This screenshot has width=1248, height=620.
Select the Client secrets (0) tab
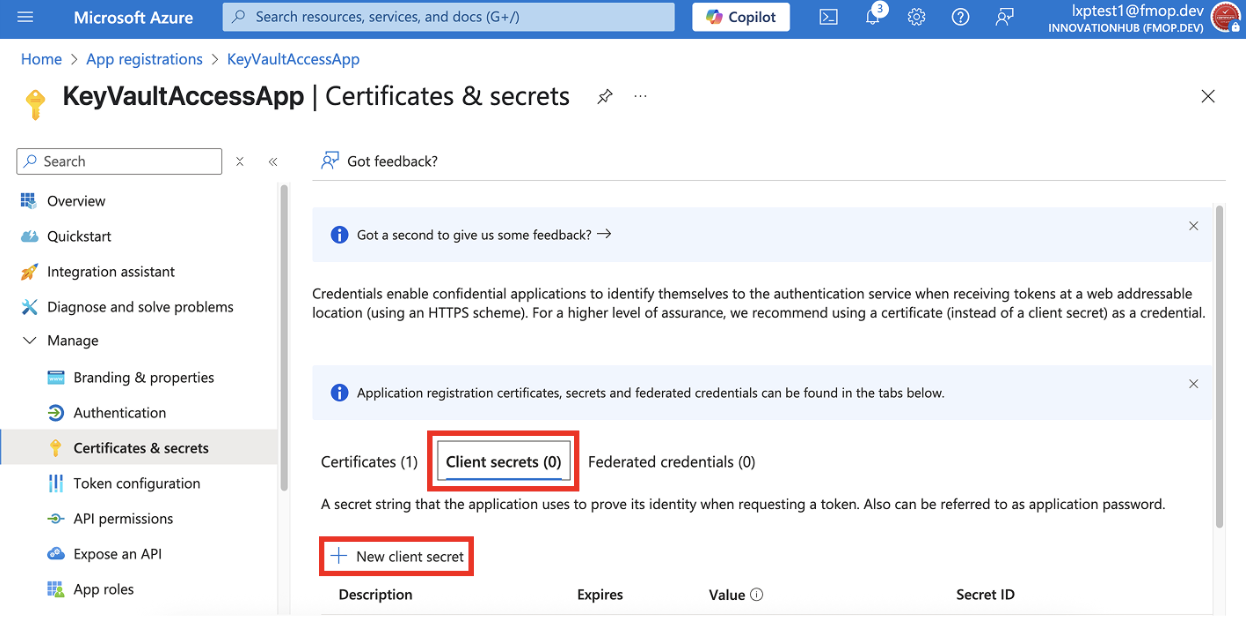[504, 462]
